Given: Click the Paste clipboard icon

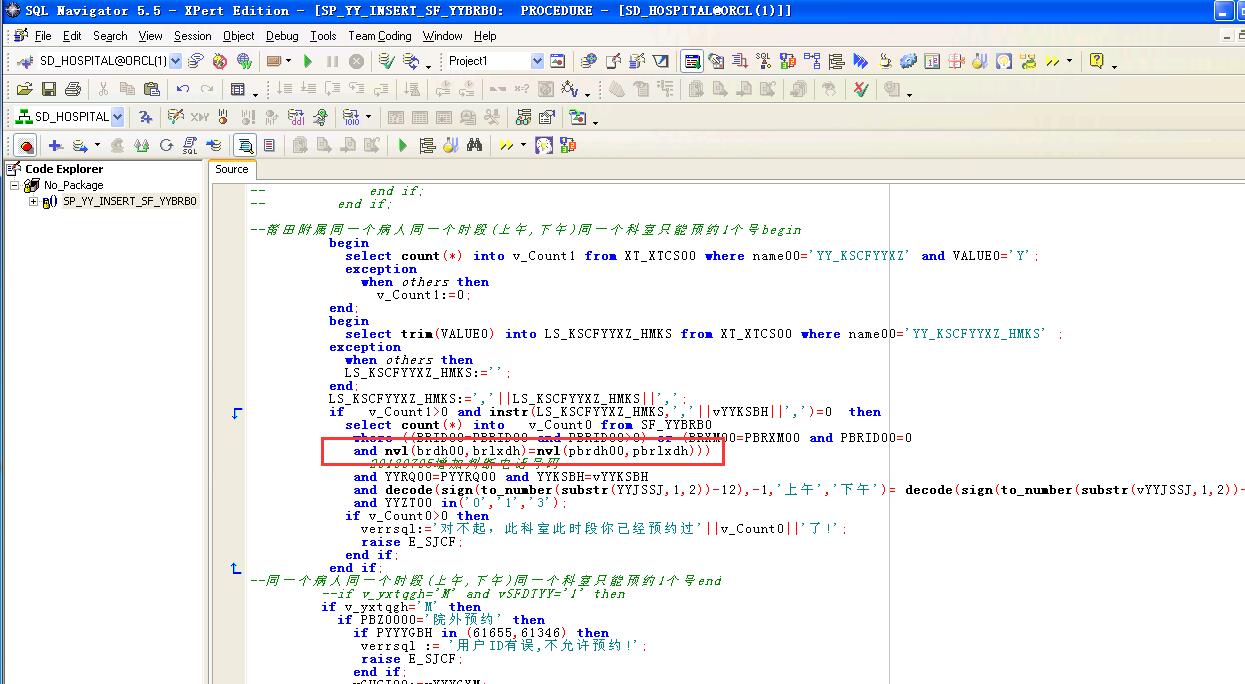Looking at the screenshot, I should click(150, 89).
